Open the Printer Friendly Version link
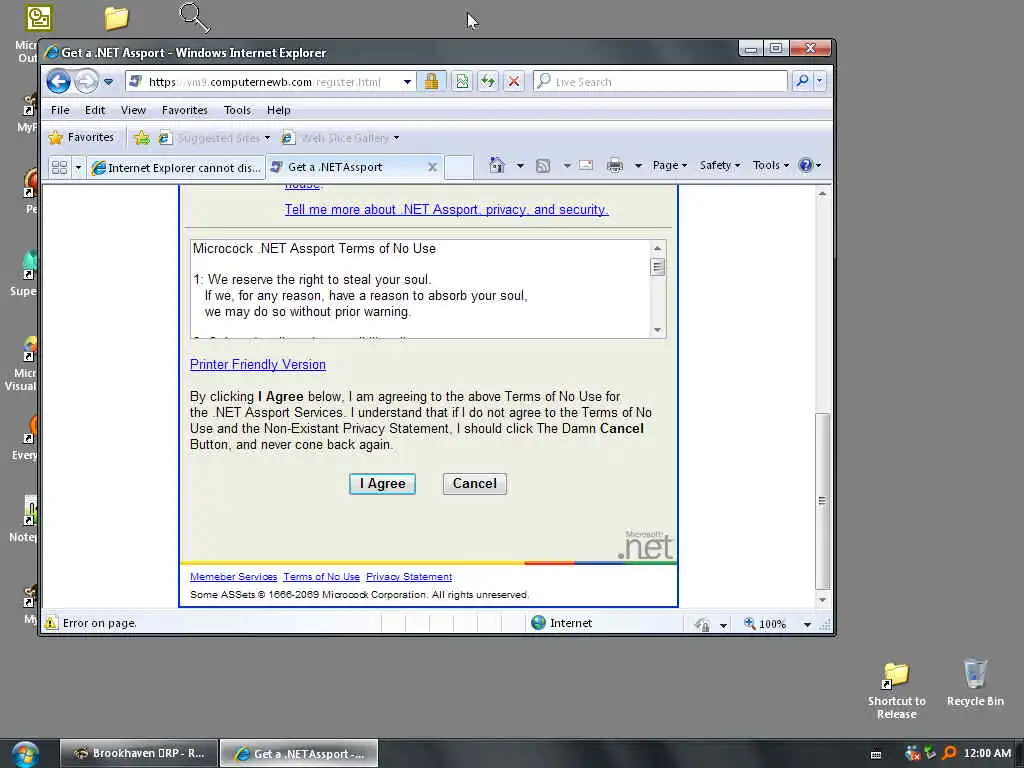This screenshot has height=768, width=1024. pyautogui.click(x=257, y=364)
